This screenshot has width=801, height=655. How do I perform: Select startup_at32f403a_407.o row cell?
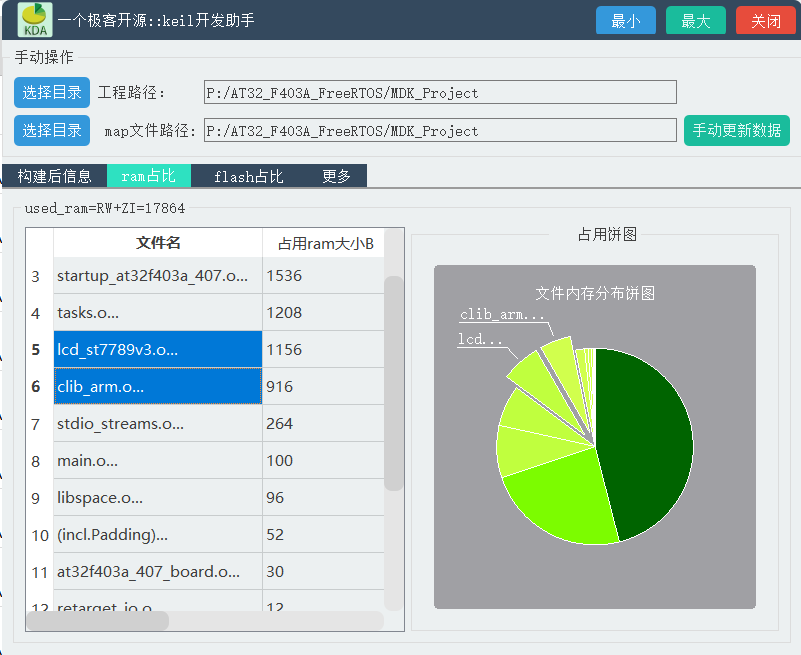click(x=158, y=276)
